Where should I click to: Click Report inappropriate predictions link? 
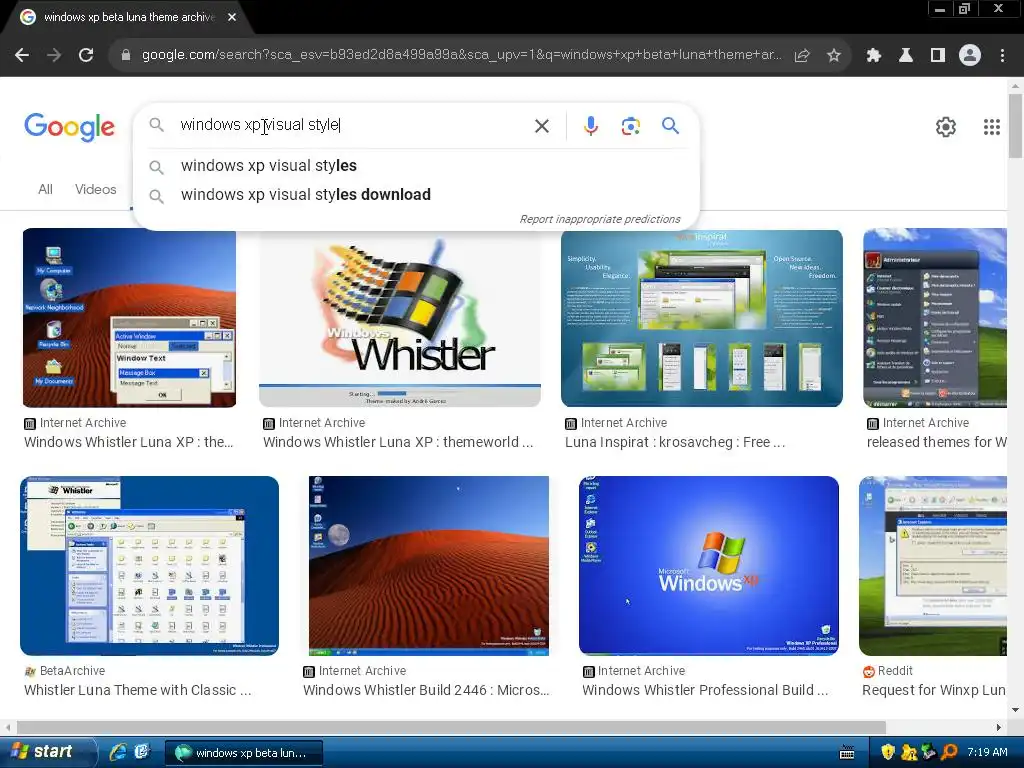point(600,219)
